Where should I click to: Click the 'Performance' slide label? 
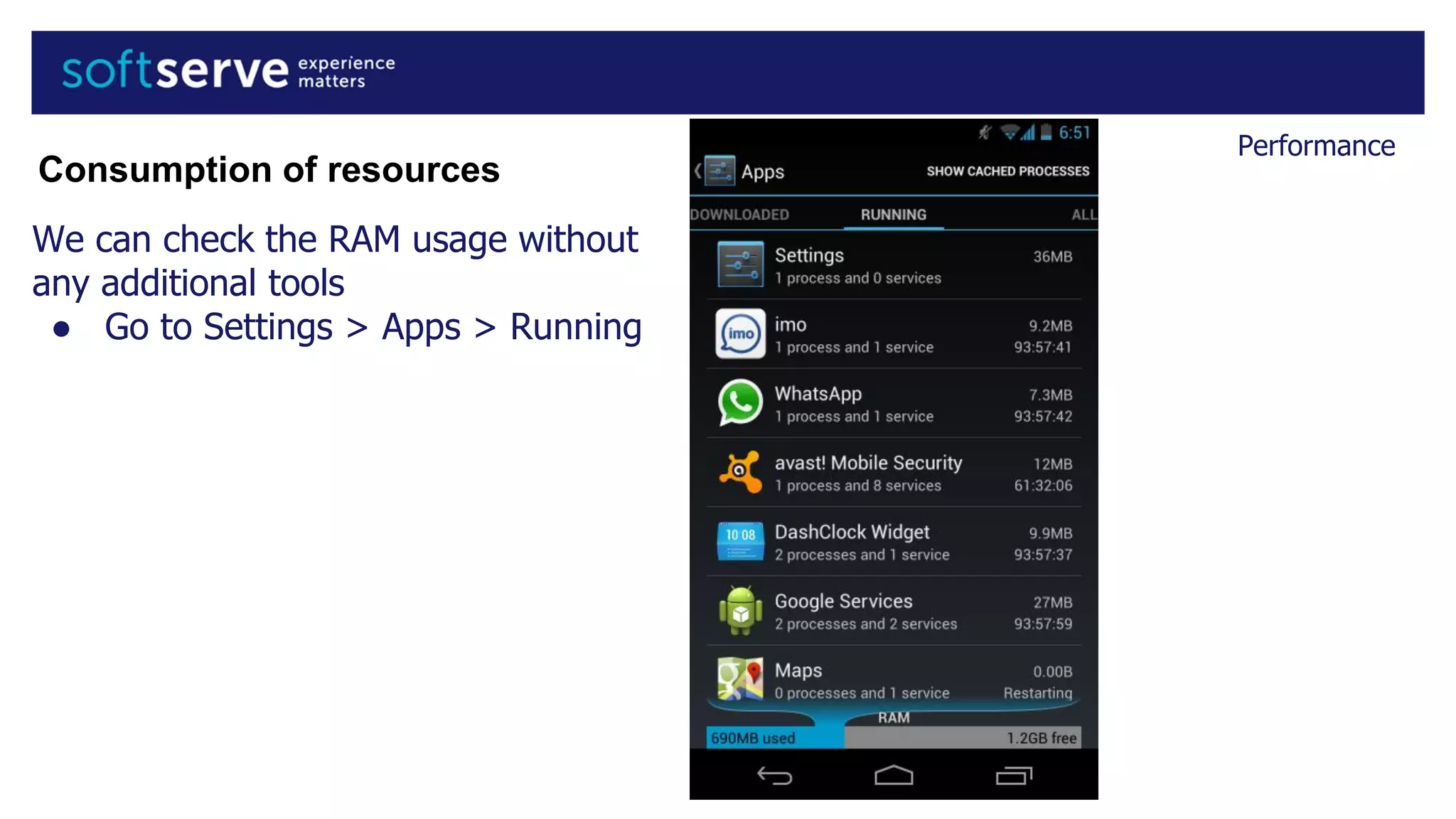(x=1316, y=146)
